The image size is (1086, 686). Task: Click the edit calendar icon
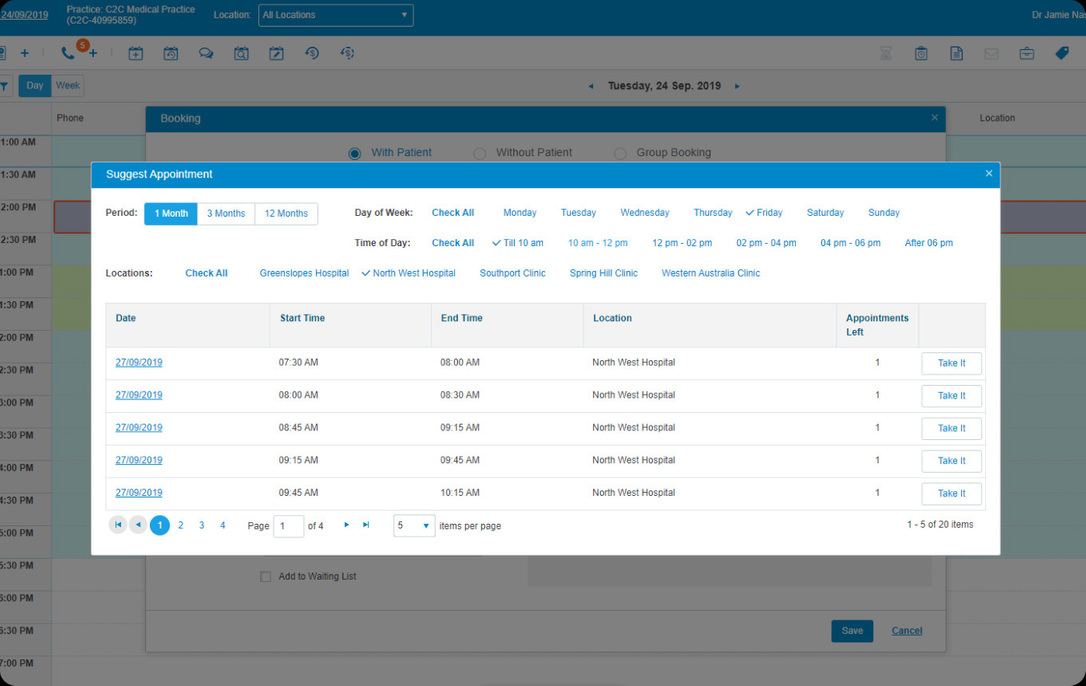(276, 52)
